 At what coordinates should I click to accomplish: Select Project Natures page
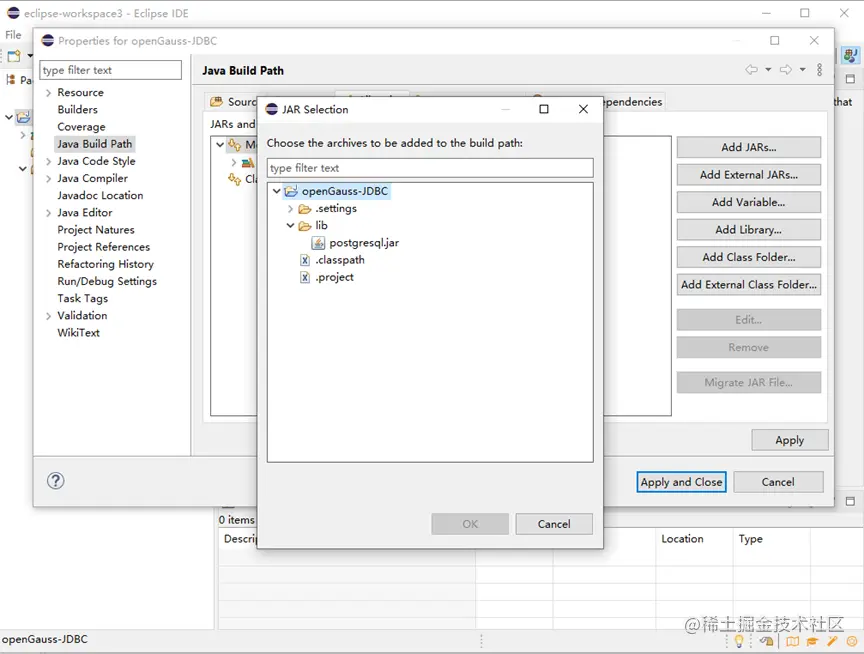(x=96, y=230)
